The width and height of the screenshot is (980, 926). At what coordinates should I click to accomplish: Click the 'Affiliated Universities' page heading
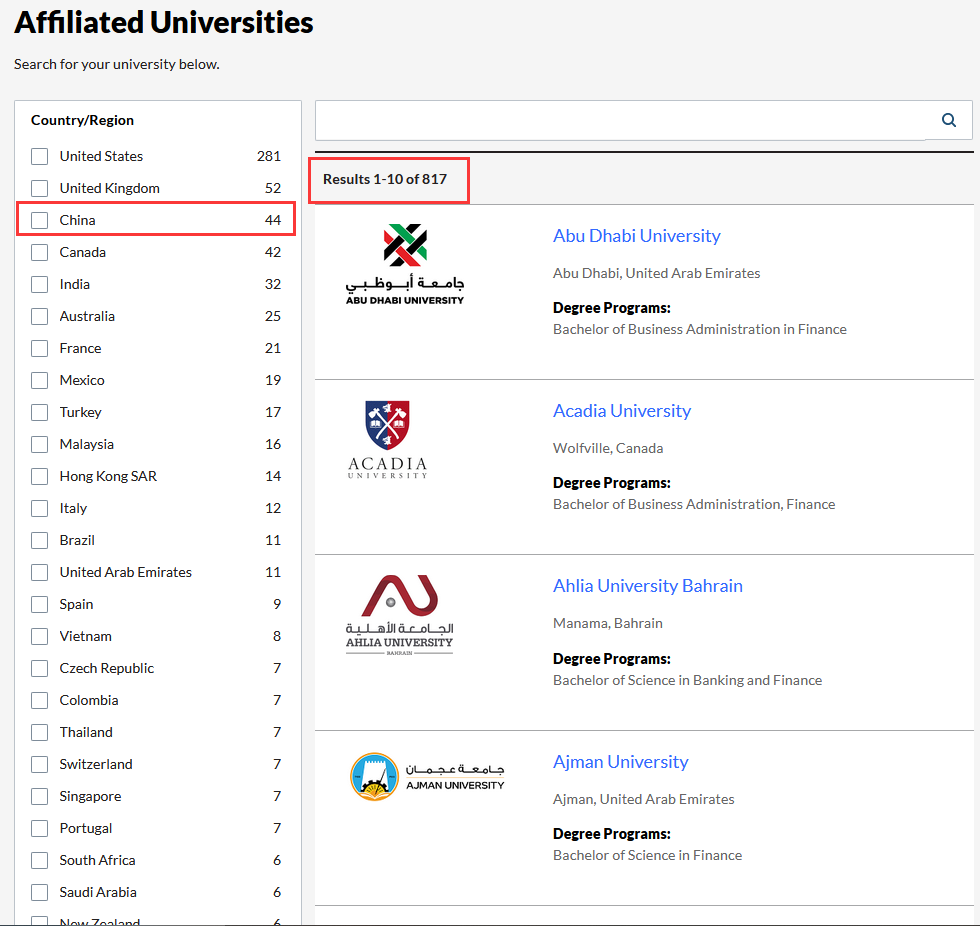point(164,22)
